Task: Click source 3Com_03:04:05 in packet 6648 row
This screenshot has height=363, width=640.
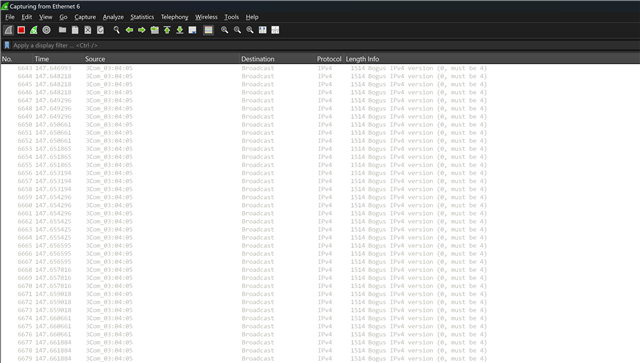Action: (x=109, y=108)
